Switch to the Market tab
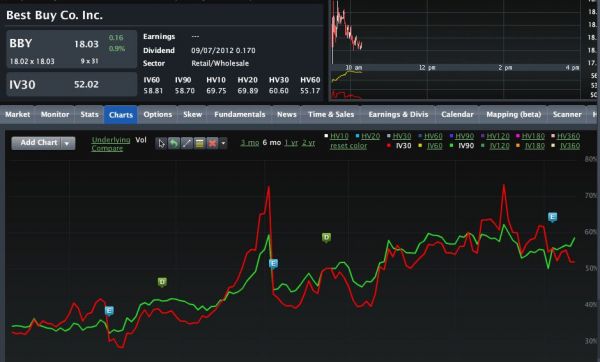Image resolution: width=600 pixels, height=362 pixels. pyautogui.click(x=17, y=114)
